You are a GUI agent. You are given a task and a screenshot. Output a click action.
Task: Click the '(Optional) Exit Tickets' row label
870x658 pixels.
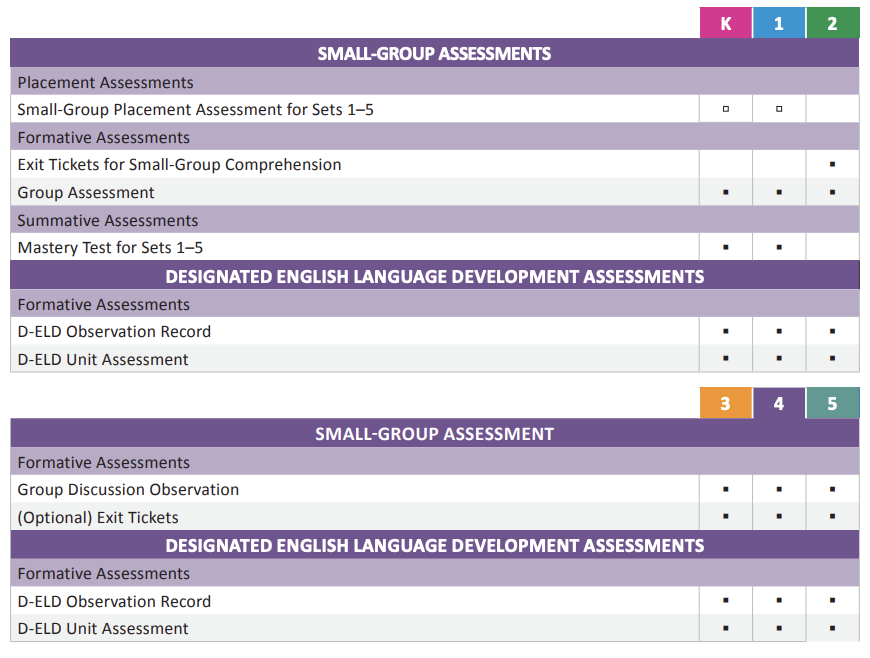pyautogui.click(x=98, y=517)
